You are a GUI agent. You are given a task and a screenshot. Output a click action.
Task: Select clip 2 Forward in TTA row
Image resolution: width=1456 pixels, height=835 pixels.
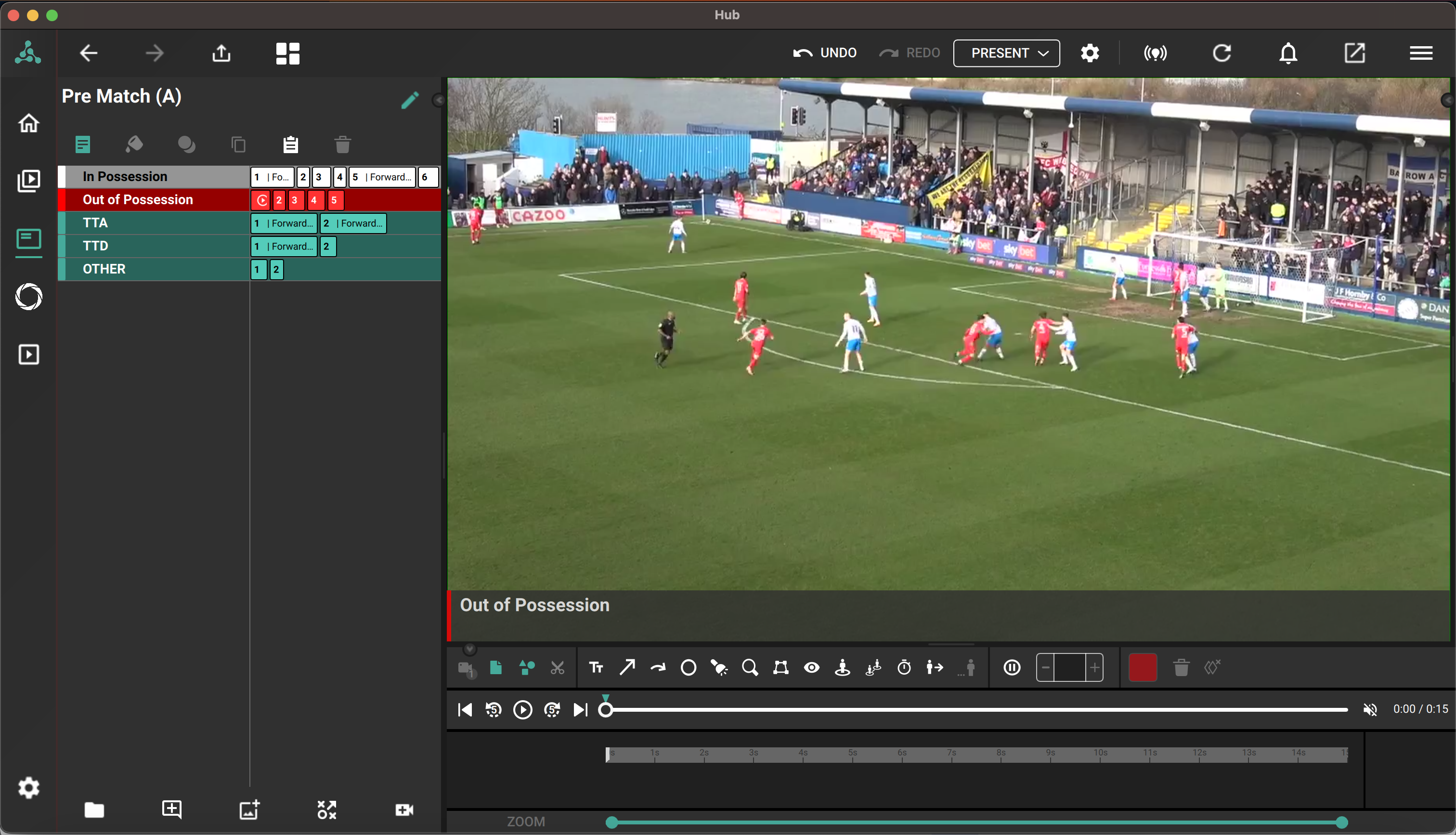353,223
